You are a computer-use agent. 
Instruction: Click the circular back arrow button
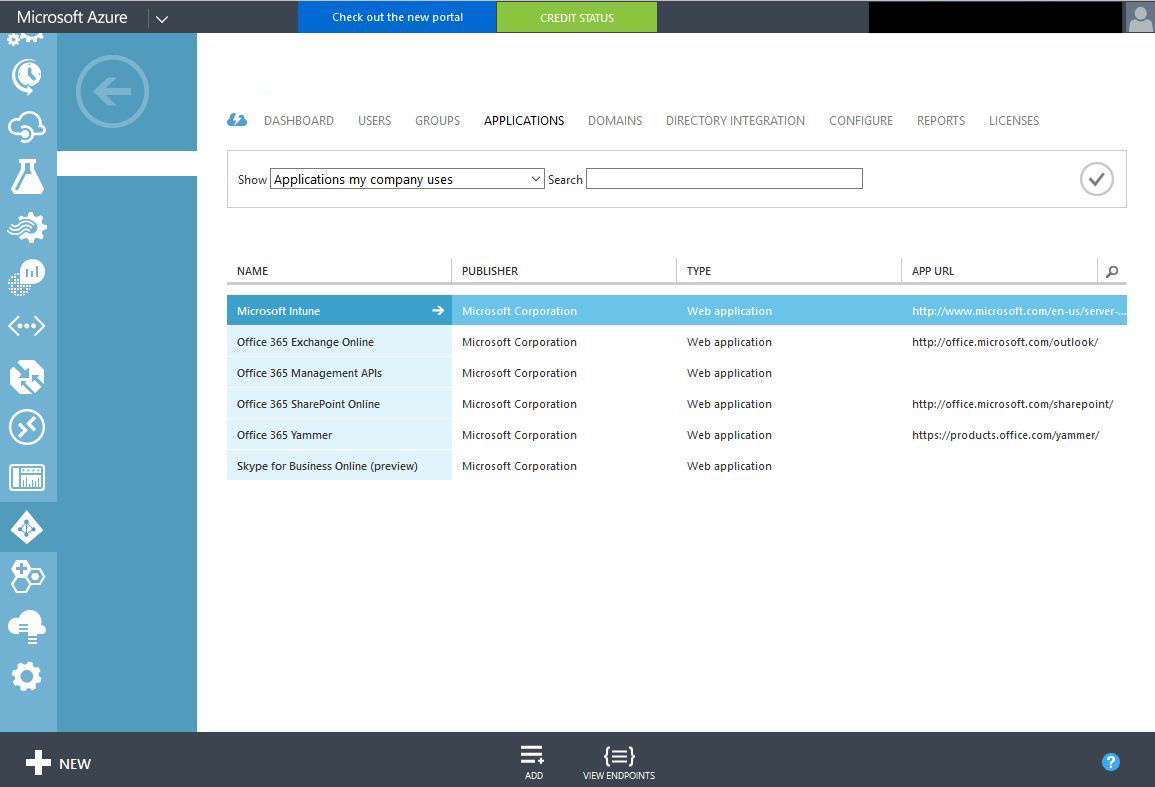tap(112, 92)
